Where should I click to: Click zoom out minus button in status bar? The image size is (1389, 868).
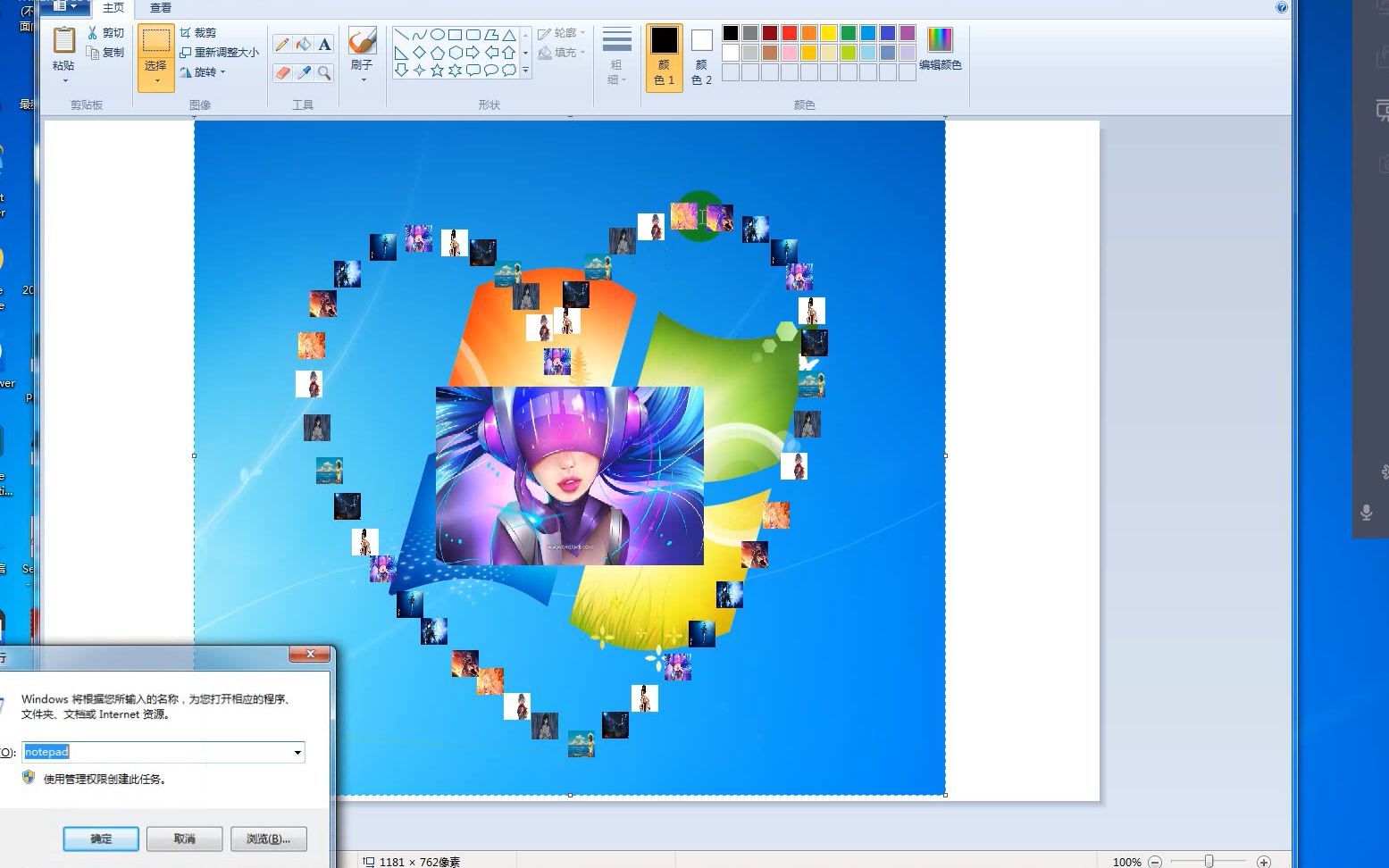click(1155, 862)
